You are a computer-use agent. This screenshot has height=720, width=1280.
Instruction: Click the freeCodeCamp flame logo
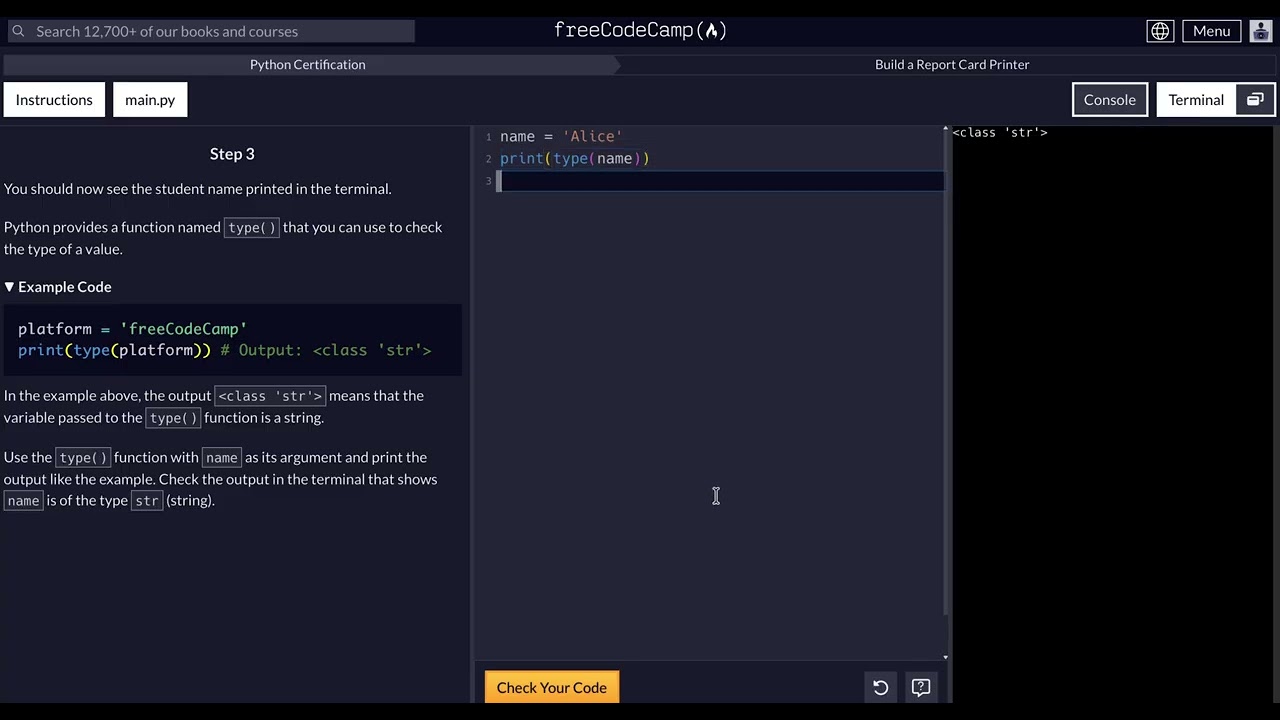pyautogui.click(x=640, y=30)
